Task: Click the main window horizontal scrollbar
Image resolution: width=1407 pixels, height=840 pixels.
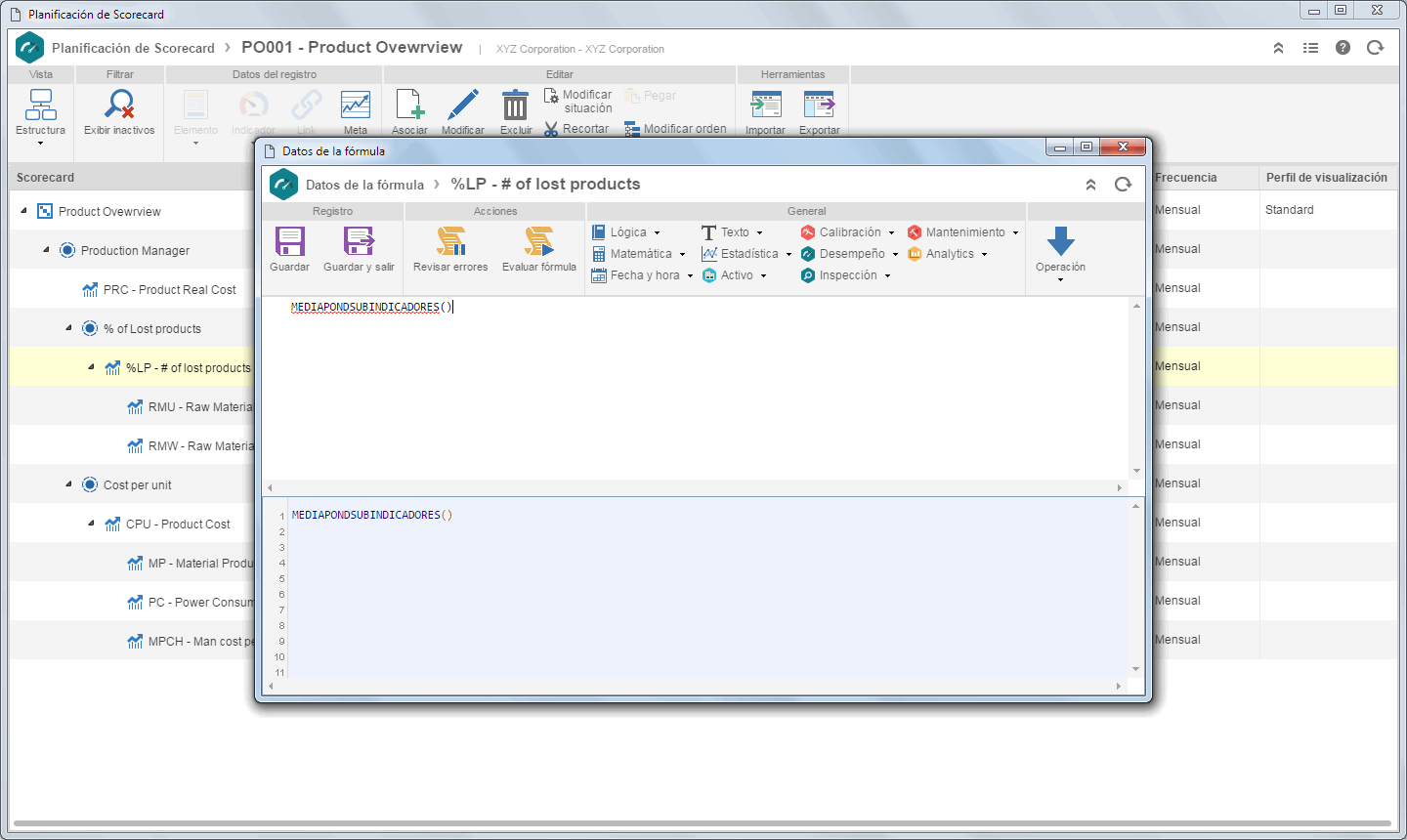Action: tap(702, 823)
